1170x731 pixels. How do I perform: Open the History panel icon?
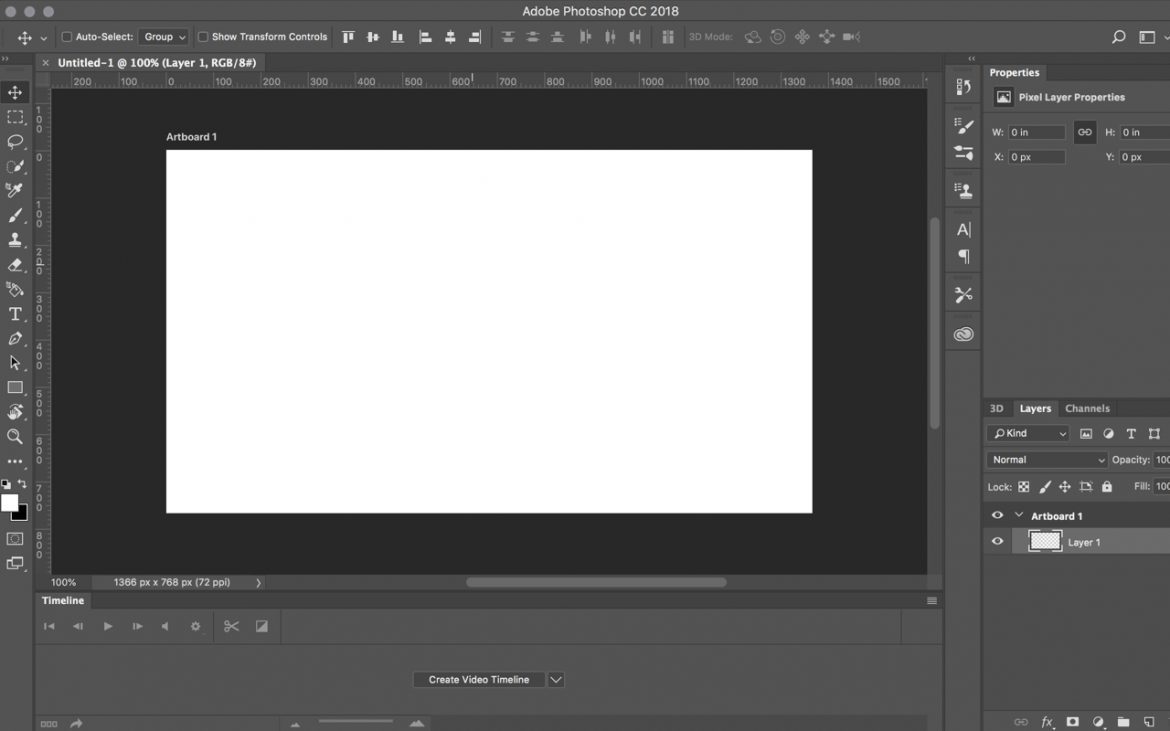[x=963, y=87]
